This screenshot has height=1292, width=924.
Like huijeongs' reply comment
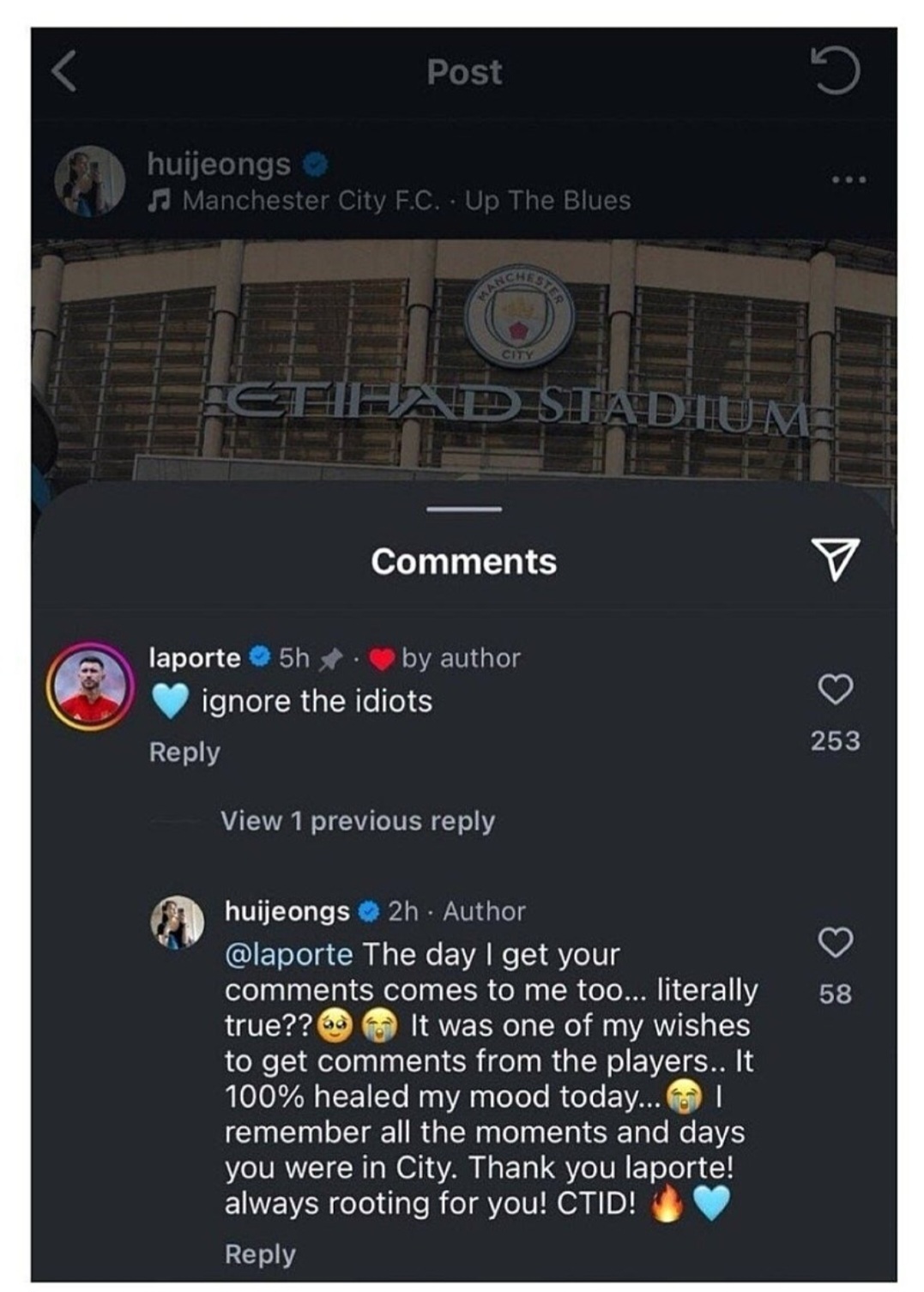coord(835,942)
